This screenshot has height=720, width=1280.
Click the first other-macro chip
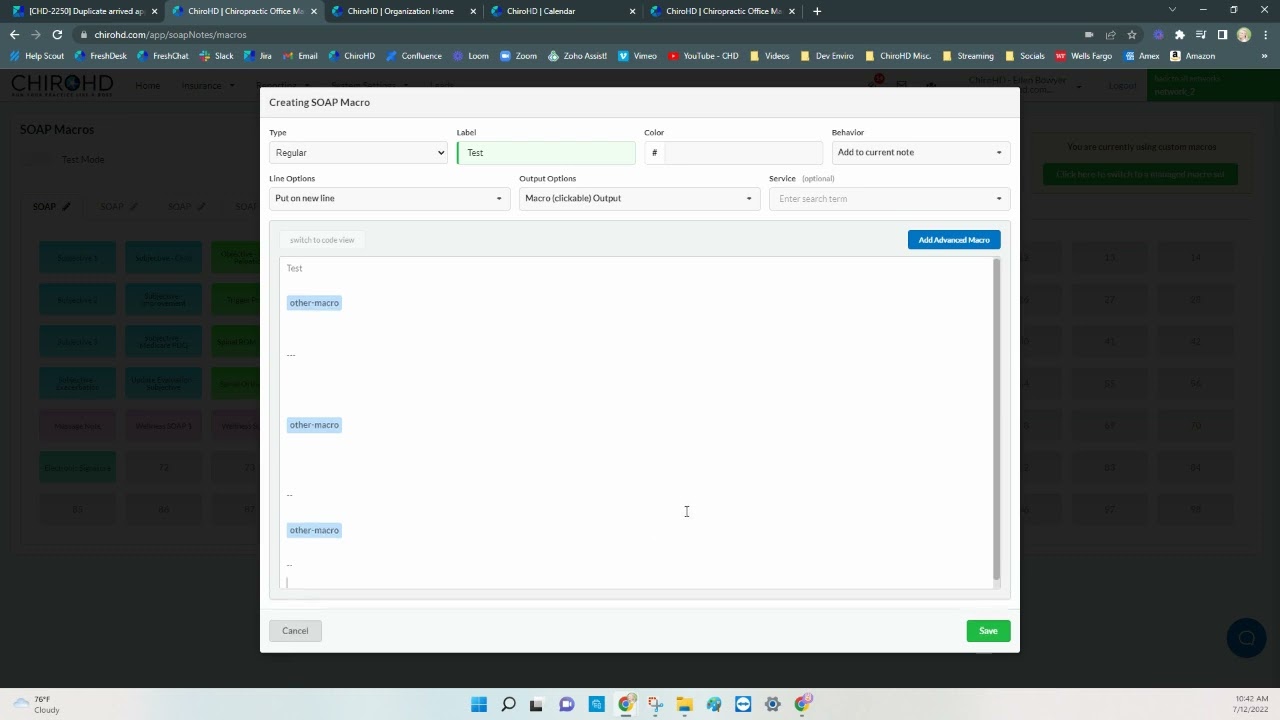[x=314, y=303]
